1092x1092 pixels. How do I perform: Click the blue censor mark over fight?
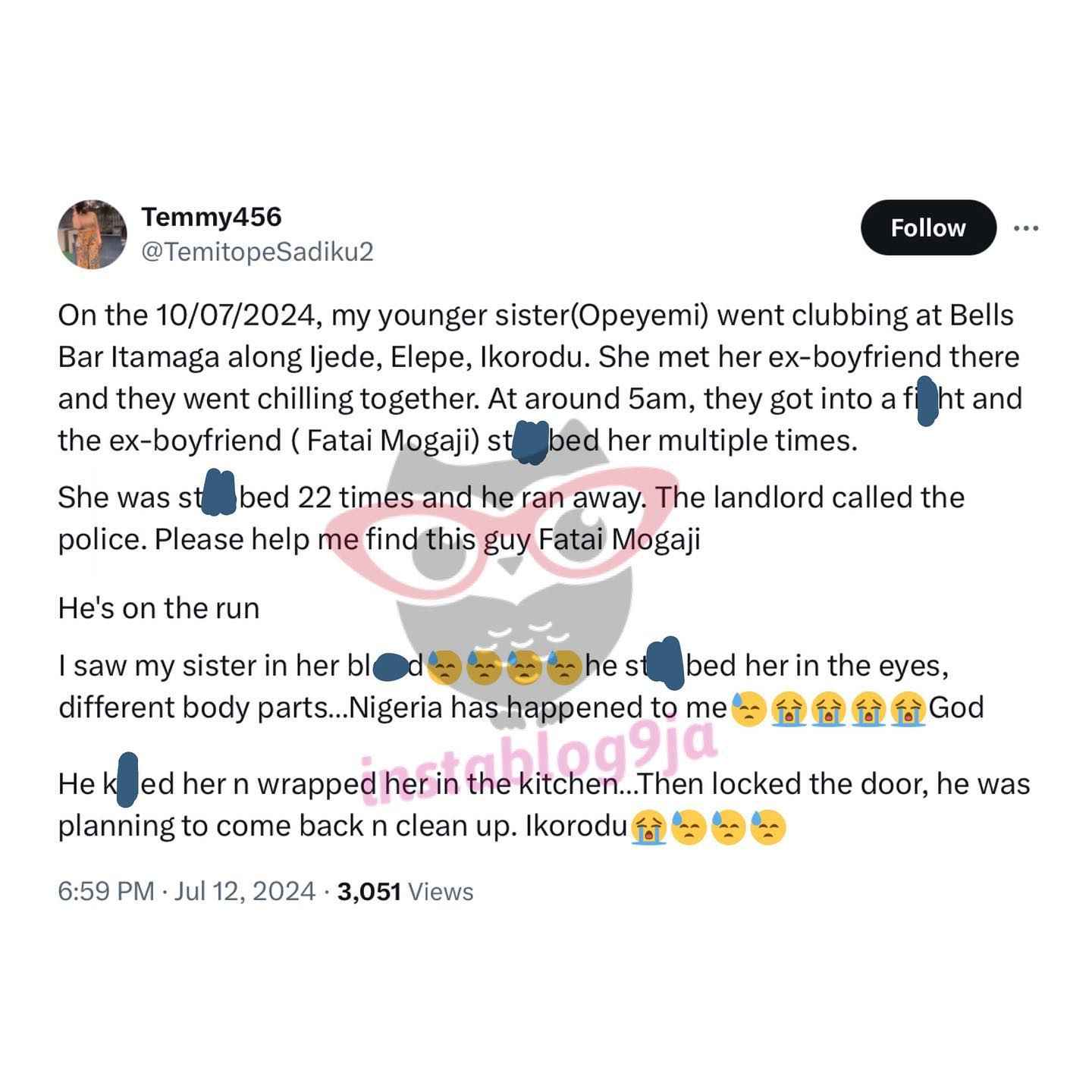point(927,400)
